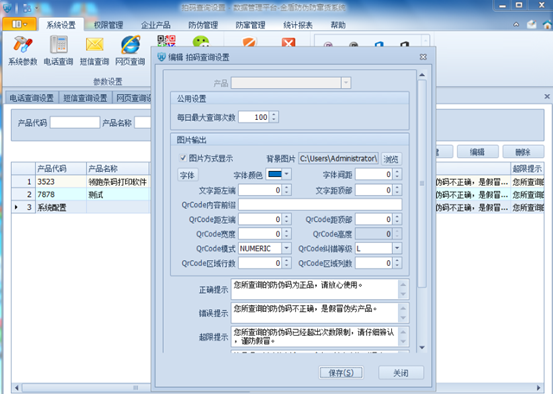Click the green WeChat ribbon icon
This screenshot has width=553, height=394.
click(x=201, y=42)
